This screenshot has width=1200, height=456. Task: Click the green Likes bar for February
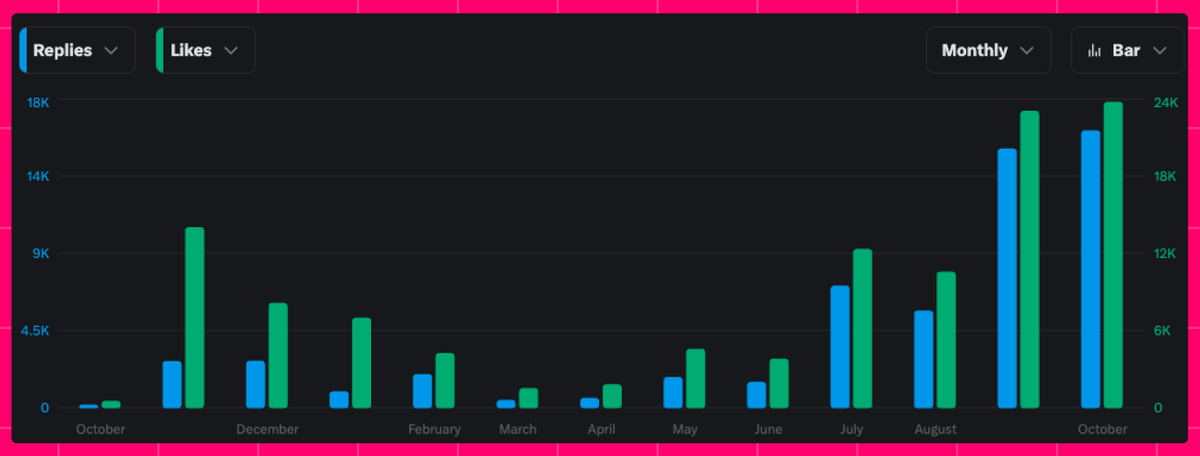click(445, 380)
